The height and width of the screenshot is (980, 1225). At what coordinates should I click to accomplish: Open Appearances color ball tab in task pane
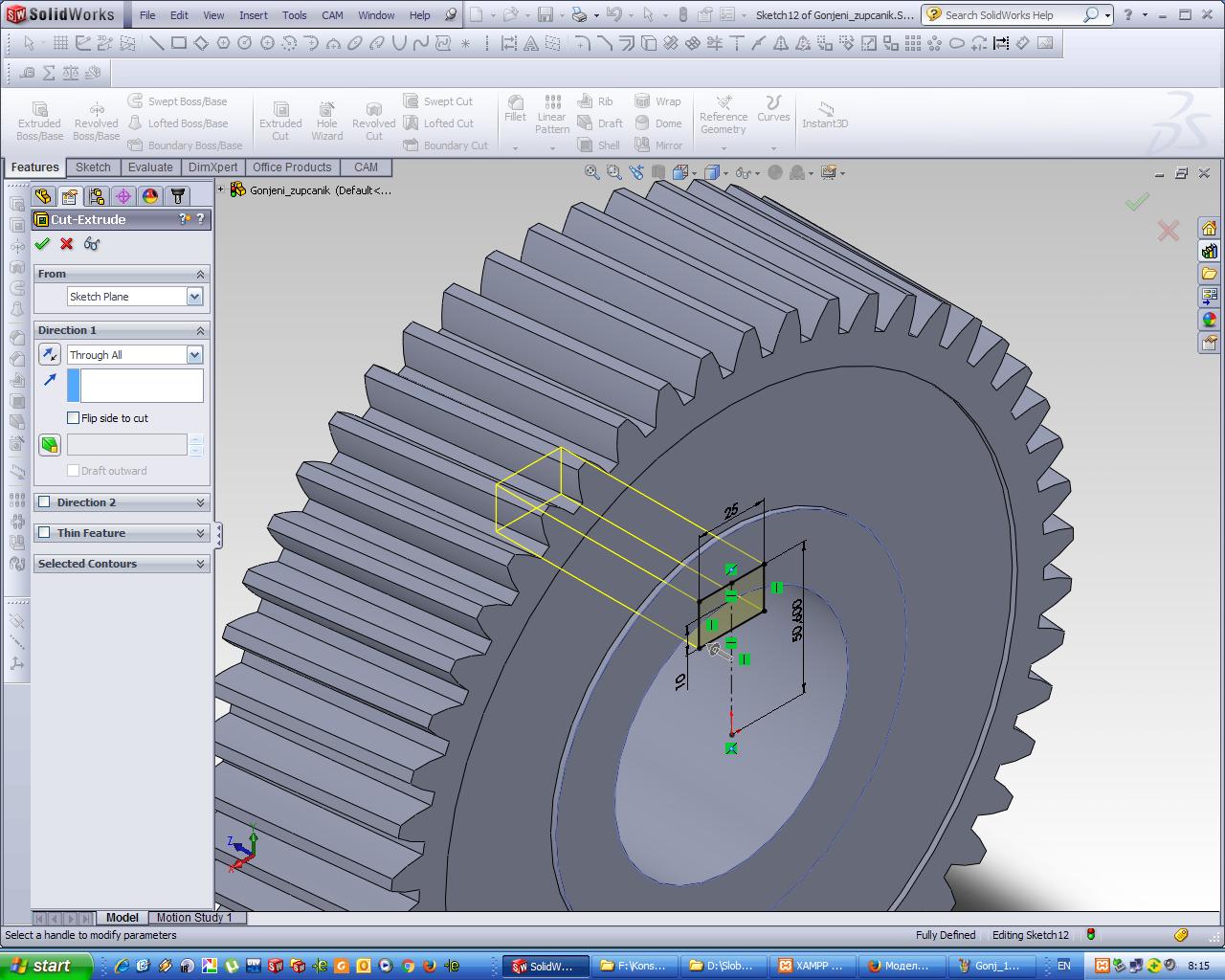pyautogui.click(x=1210, y=320)
